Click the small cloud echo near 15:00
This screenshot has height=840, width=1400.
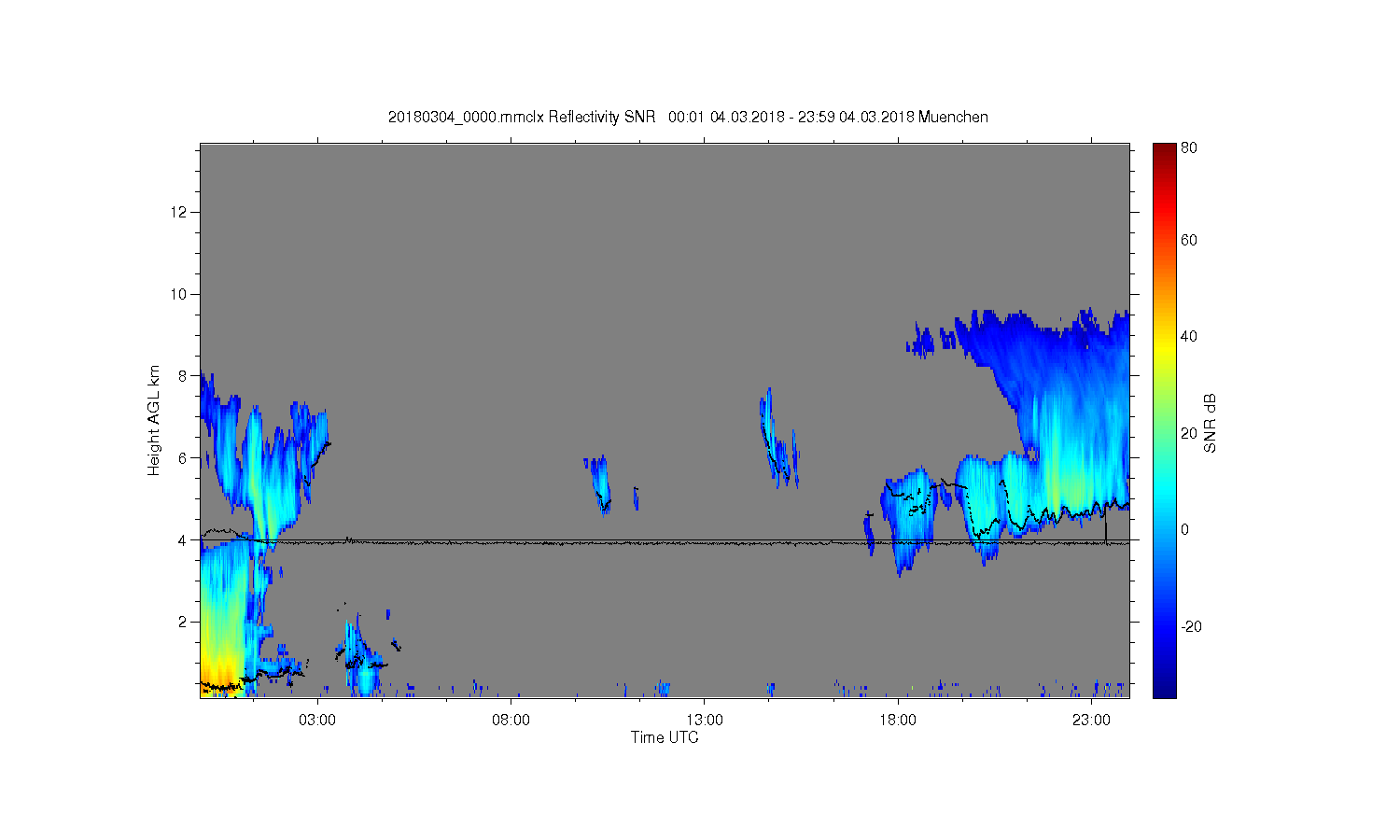[x=779, y=439]
